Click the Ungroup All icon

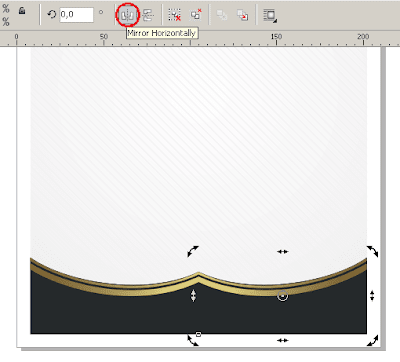tap(196, 15)
